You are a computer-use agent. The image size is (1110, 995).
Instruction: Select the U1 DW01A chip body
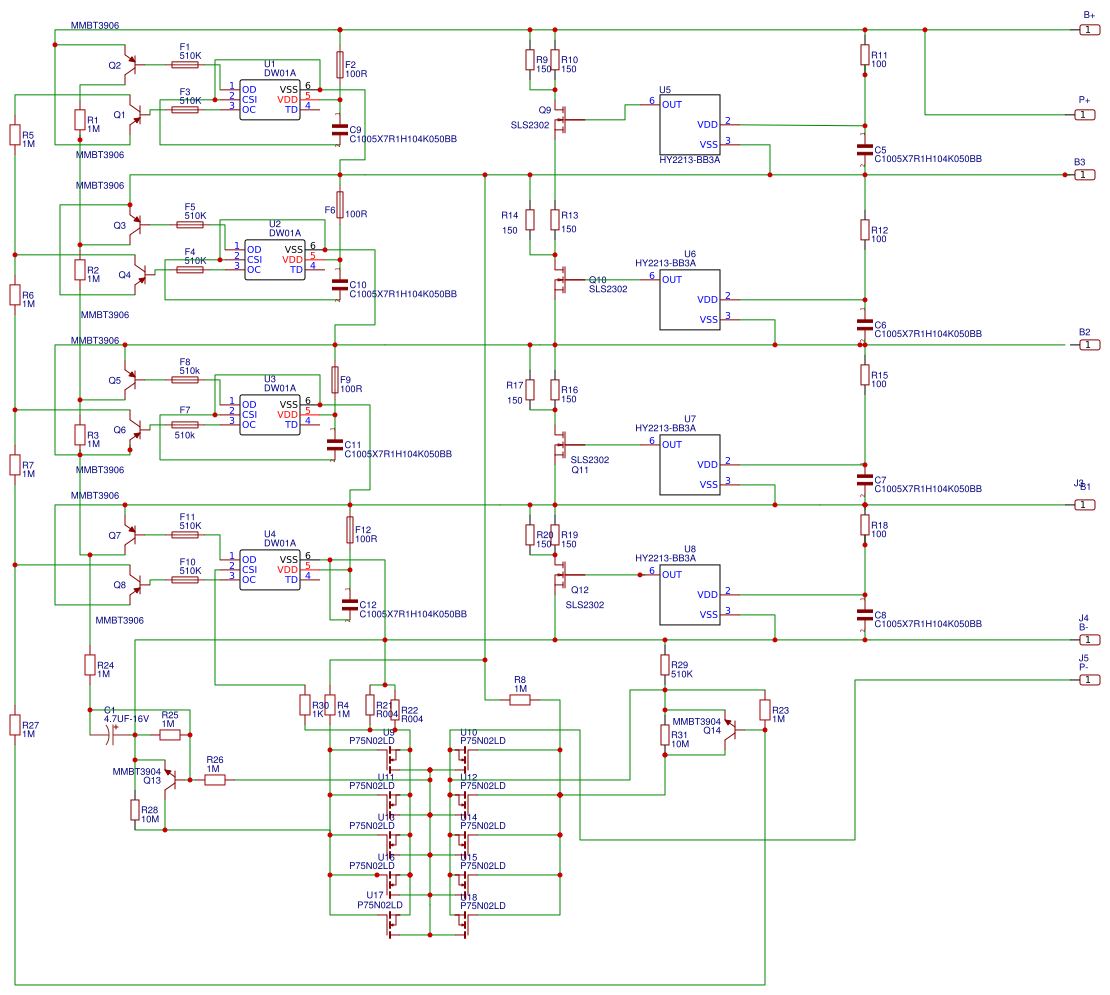[270, 100]
